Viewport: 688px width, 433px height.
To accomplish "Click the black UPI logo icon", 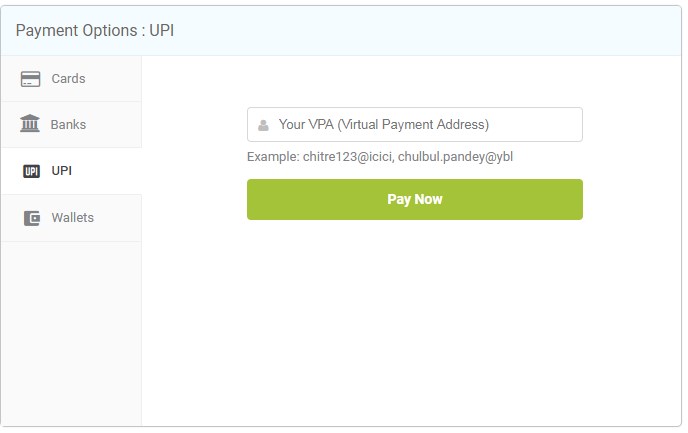I will (x=31, y=171).
